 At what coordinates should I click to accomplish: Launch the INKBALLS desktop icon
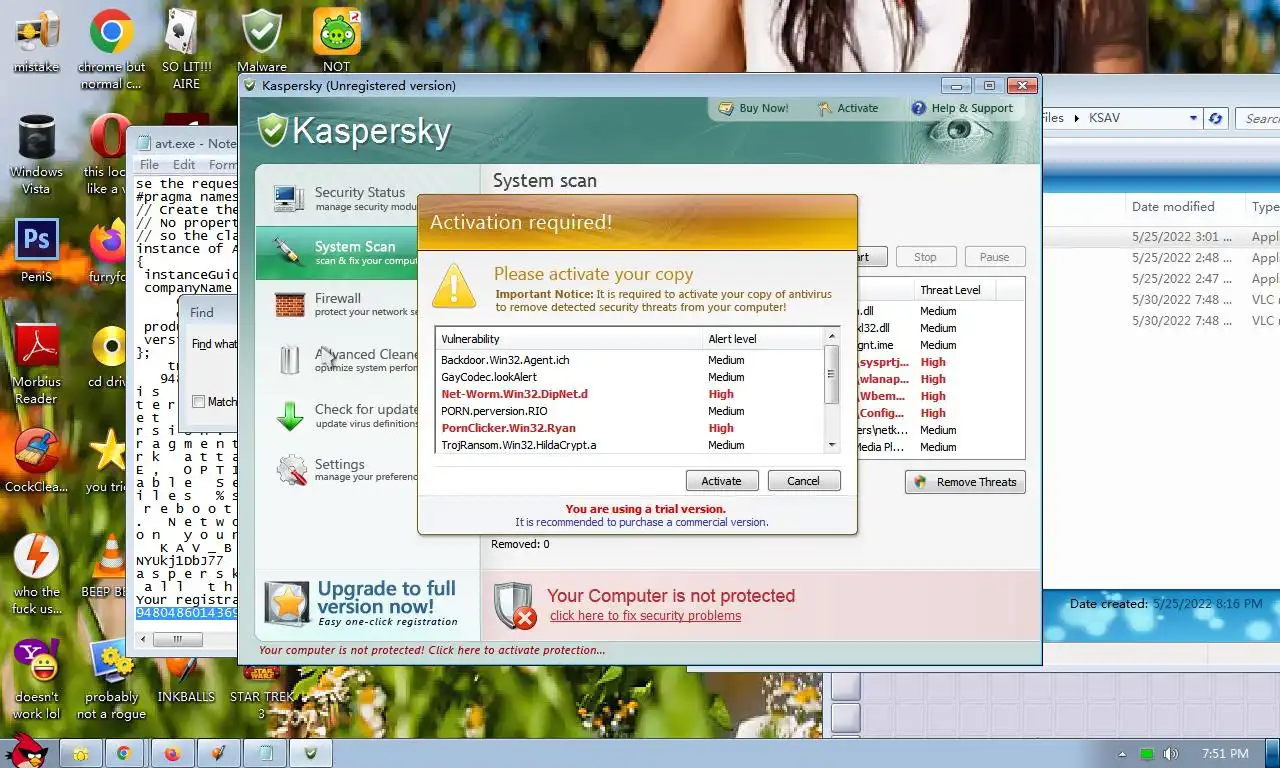click(185, 672)
